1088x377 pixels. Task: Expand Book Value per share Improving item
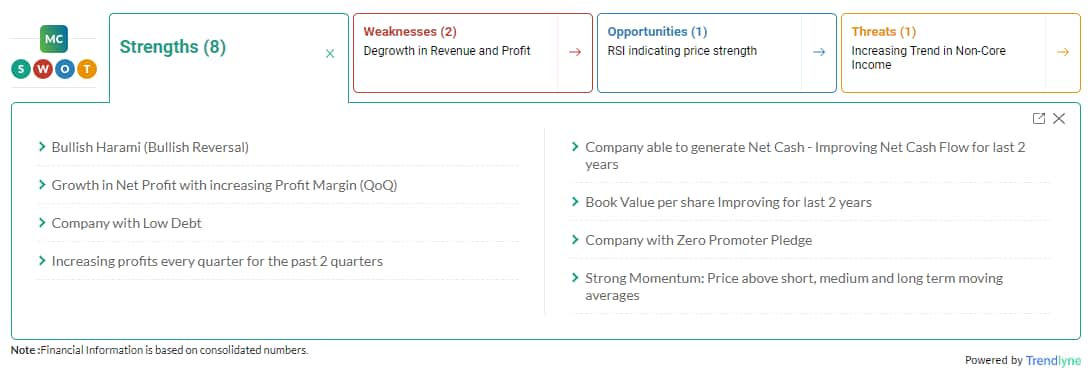tap(809, 202)
